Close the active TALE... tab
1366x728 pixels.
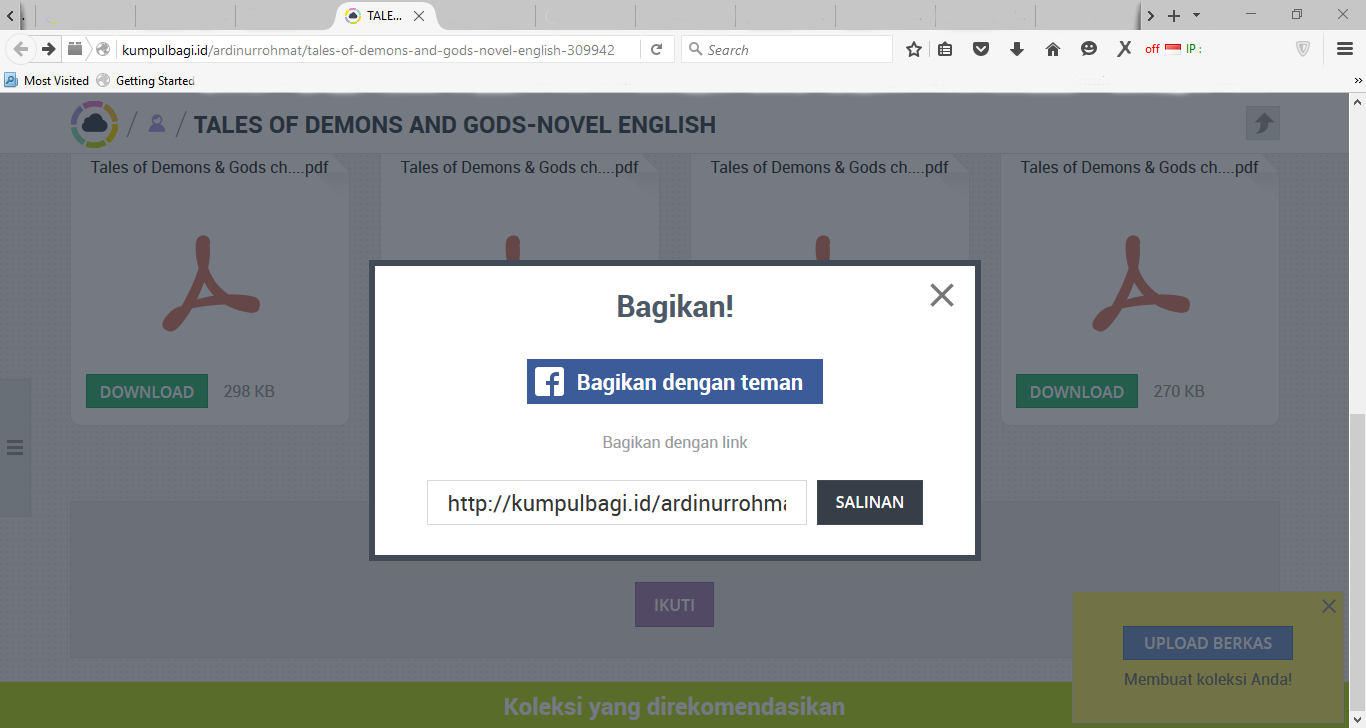419,16
